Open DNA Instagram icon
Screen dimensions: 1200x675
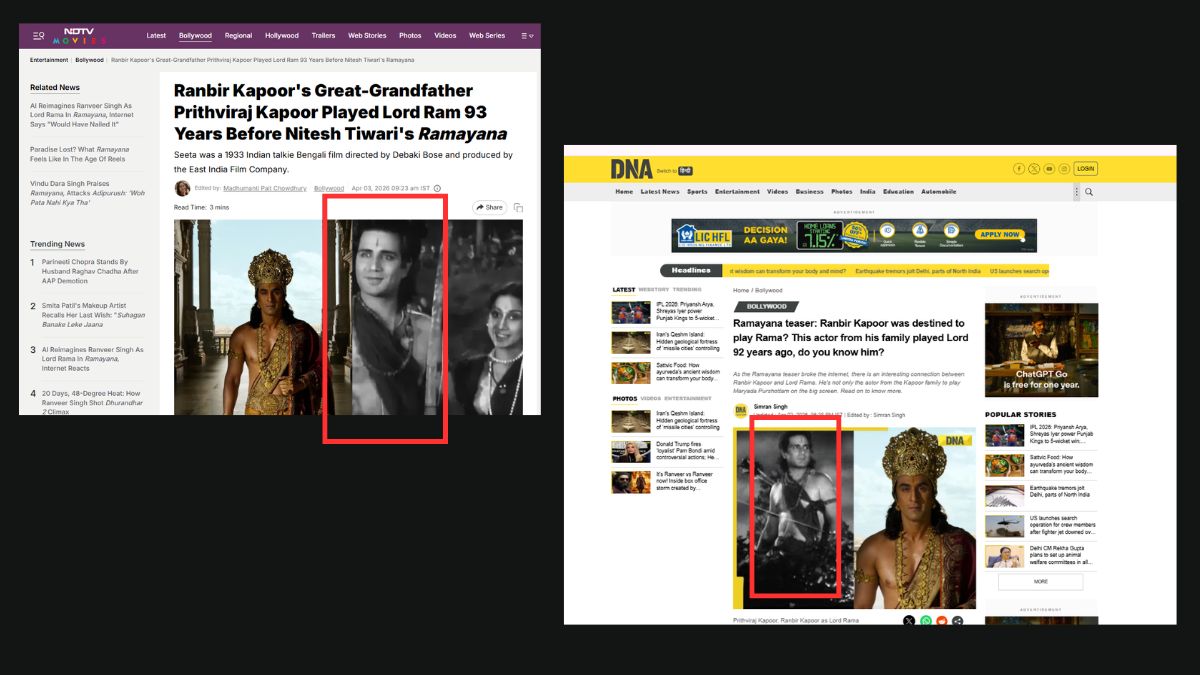pyautogui.click(x=1064, y=169)
